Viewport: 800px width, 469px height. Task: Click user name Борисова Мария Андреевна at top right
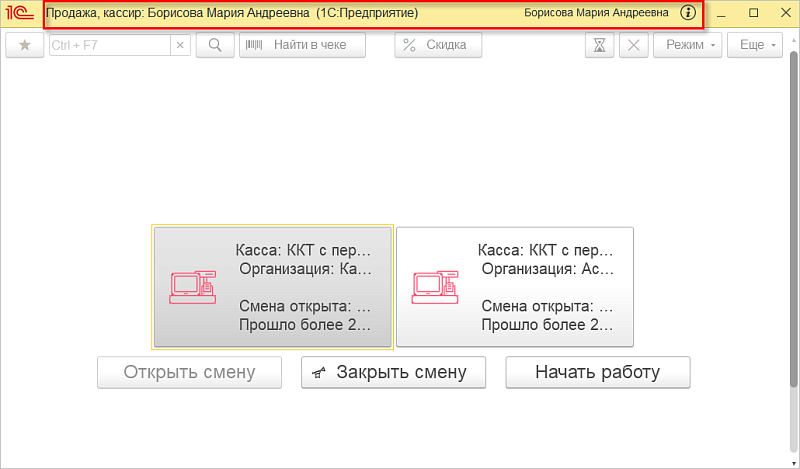point(596,13)
